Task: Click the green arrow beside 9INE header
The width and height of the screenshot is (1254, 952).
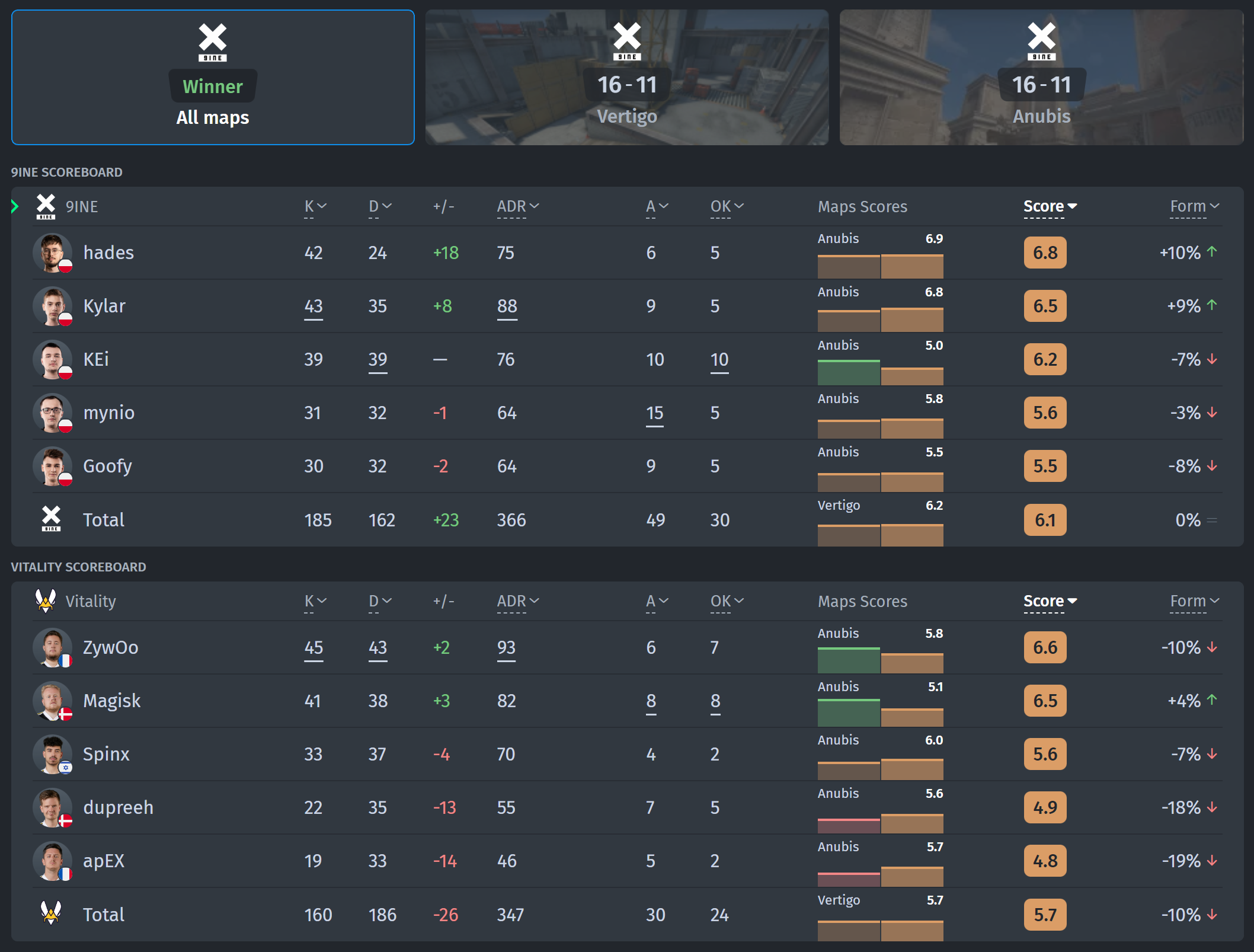Action: click(15, 206)
